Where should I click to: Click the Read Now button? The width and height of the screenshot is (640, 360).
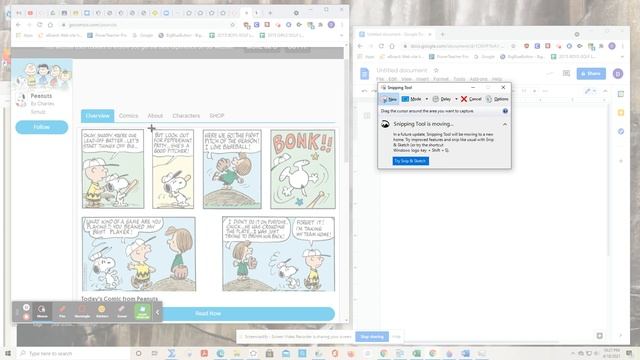(208, 313)
